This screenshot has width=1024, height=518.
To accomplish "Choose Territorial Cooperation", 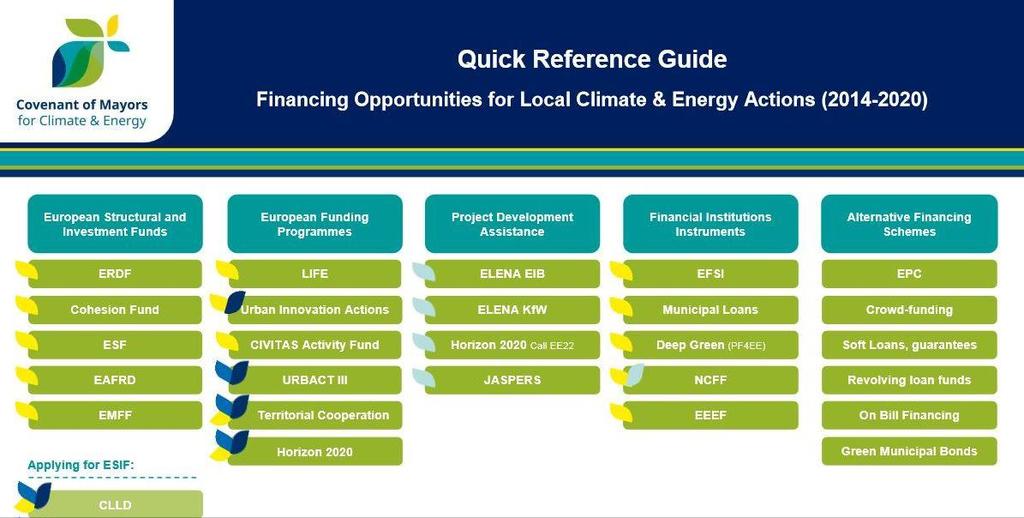I will (x=315, y=415).
